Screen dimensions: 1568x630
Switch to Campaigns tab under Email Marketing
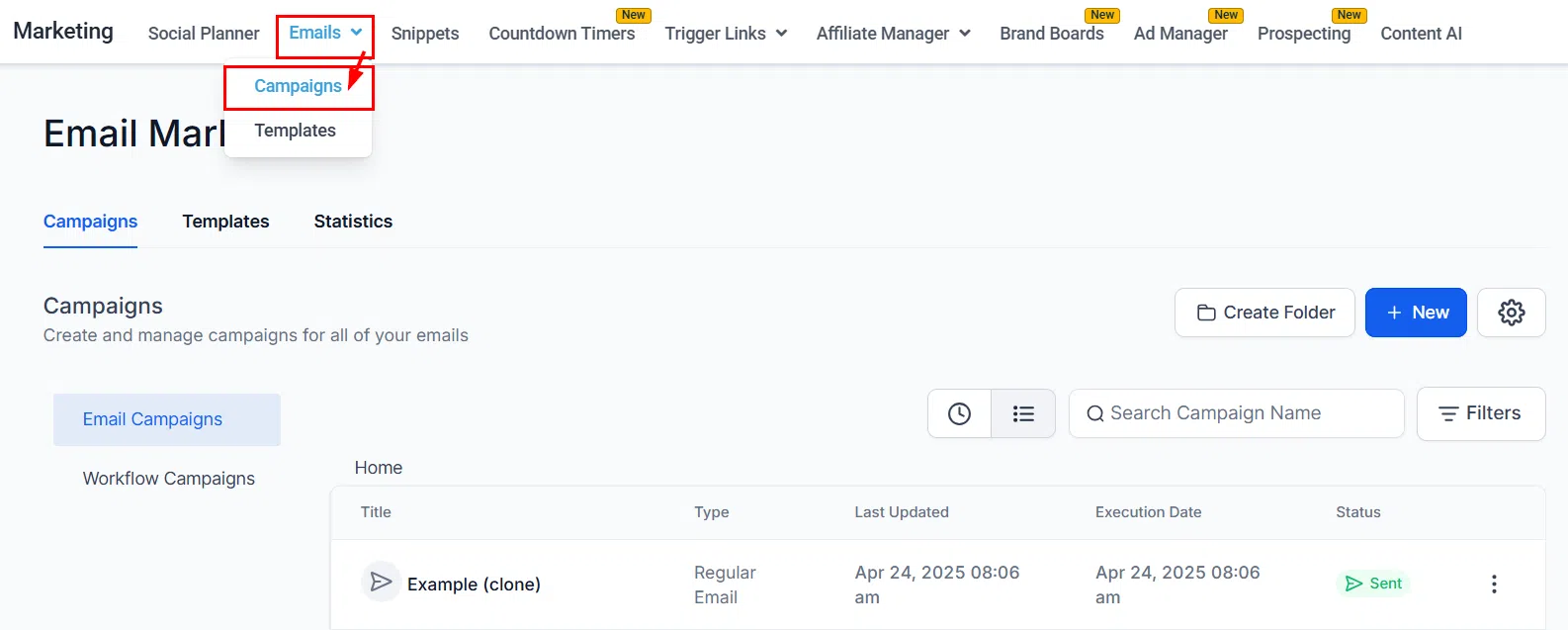[x=90, y=222]
